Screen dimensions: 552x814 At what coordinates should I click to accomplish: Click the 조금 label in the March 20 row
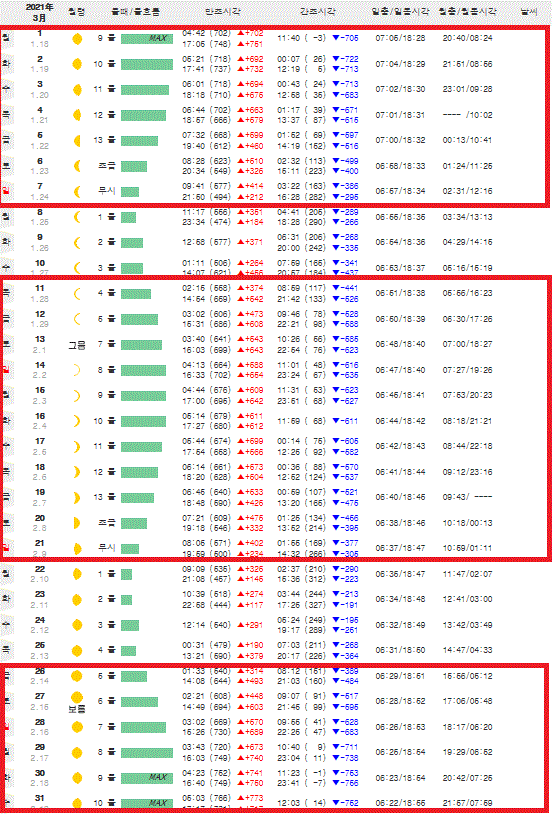[107, 523]
